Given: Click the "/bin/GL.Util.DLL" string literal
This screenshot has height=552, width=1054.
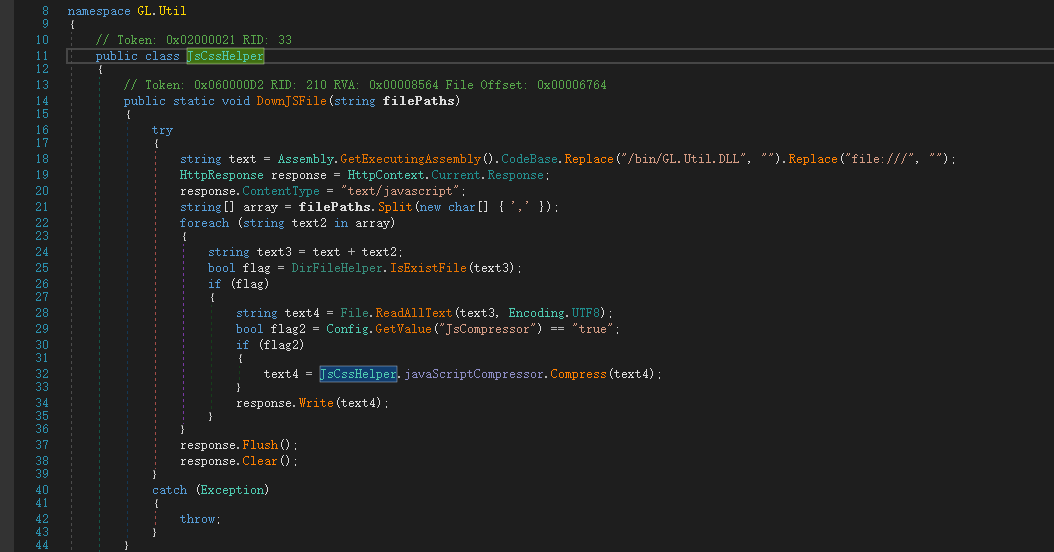Looking at the screenshot, I should pos(684,159).
